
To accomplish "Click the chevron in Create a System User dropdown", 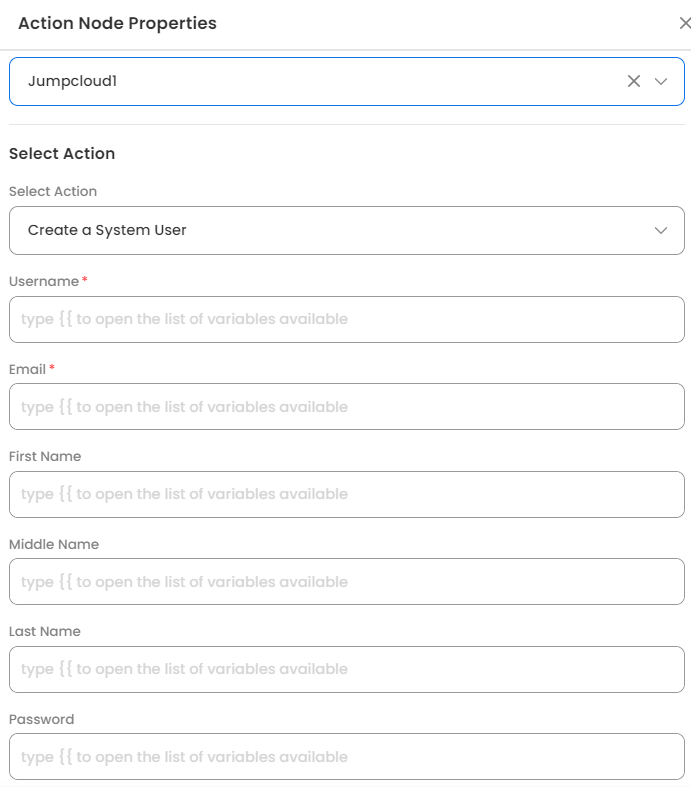I will tap(661, 230).
